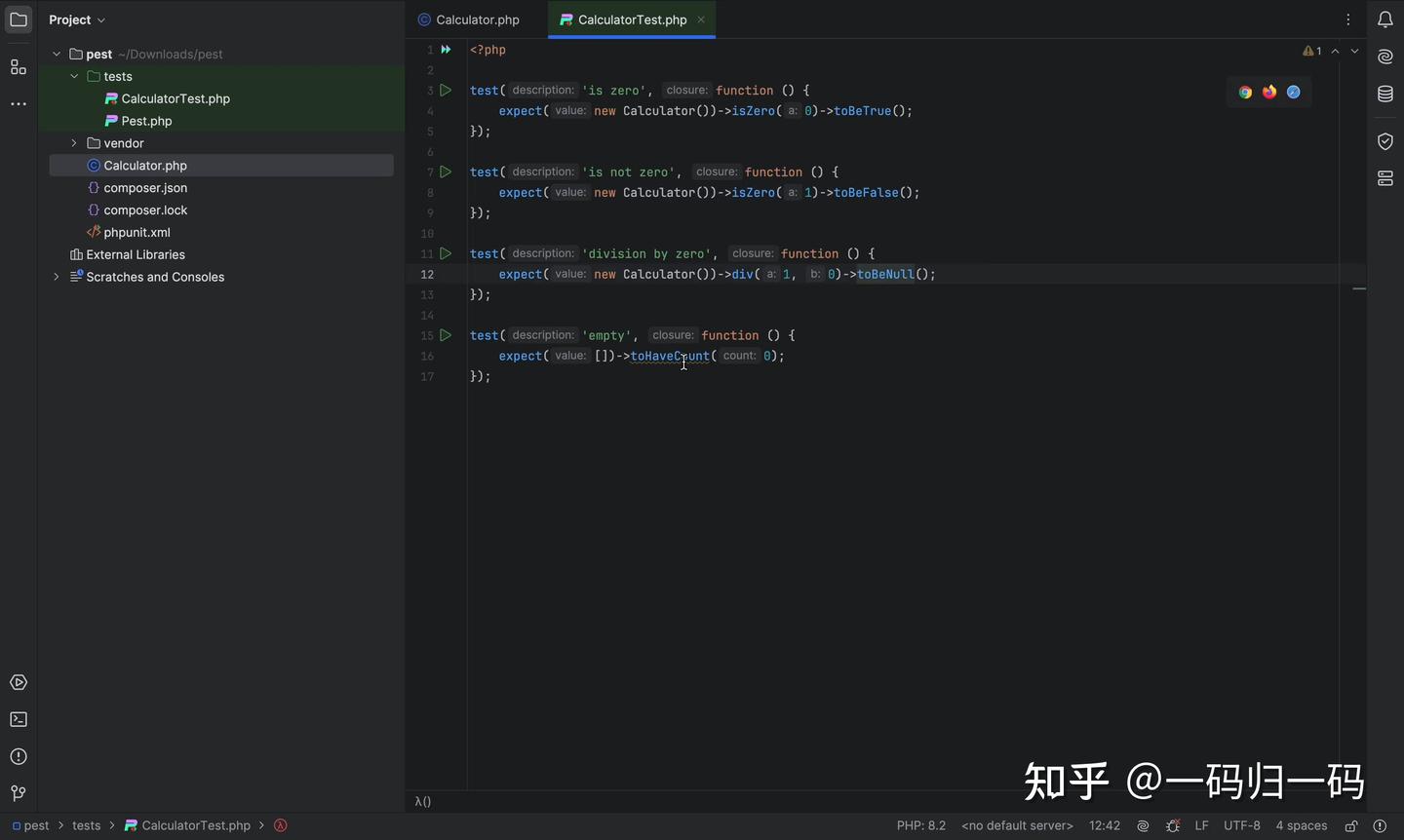Image resolution: width=1404 pixels, height=840 pixels.
Task: Click the 'PHP: 8.2' interpreter widget
Action: click(x=921, y=825)
